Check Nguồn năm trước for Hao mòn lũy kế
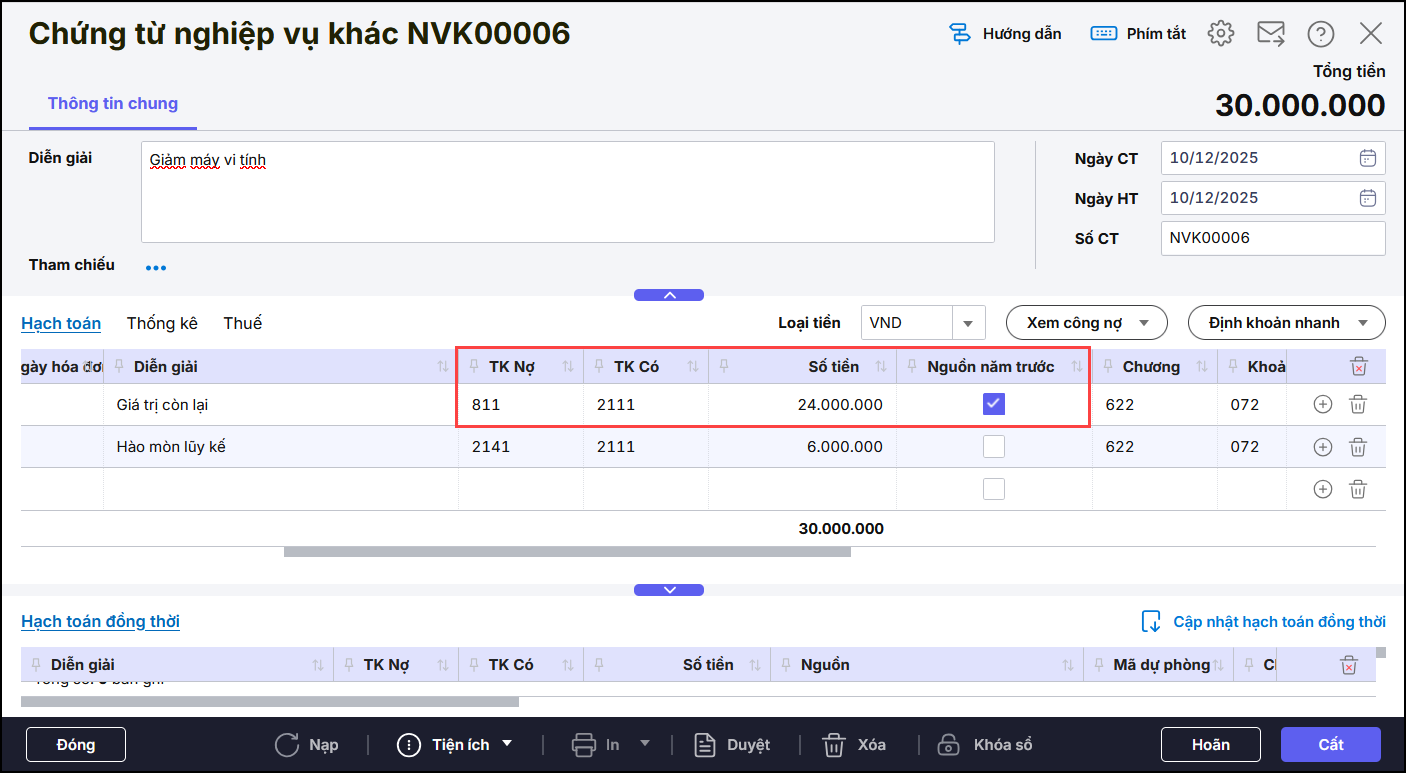This screenshot has height=773, width=1406. (x=993, y=447)
